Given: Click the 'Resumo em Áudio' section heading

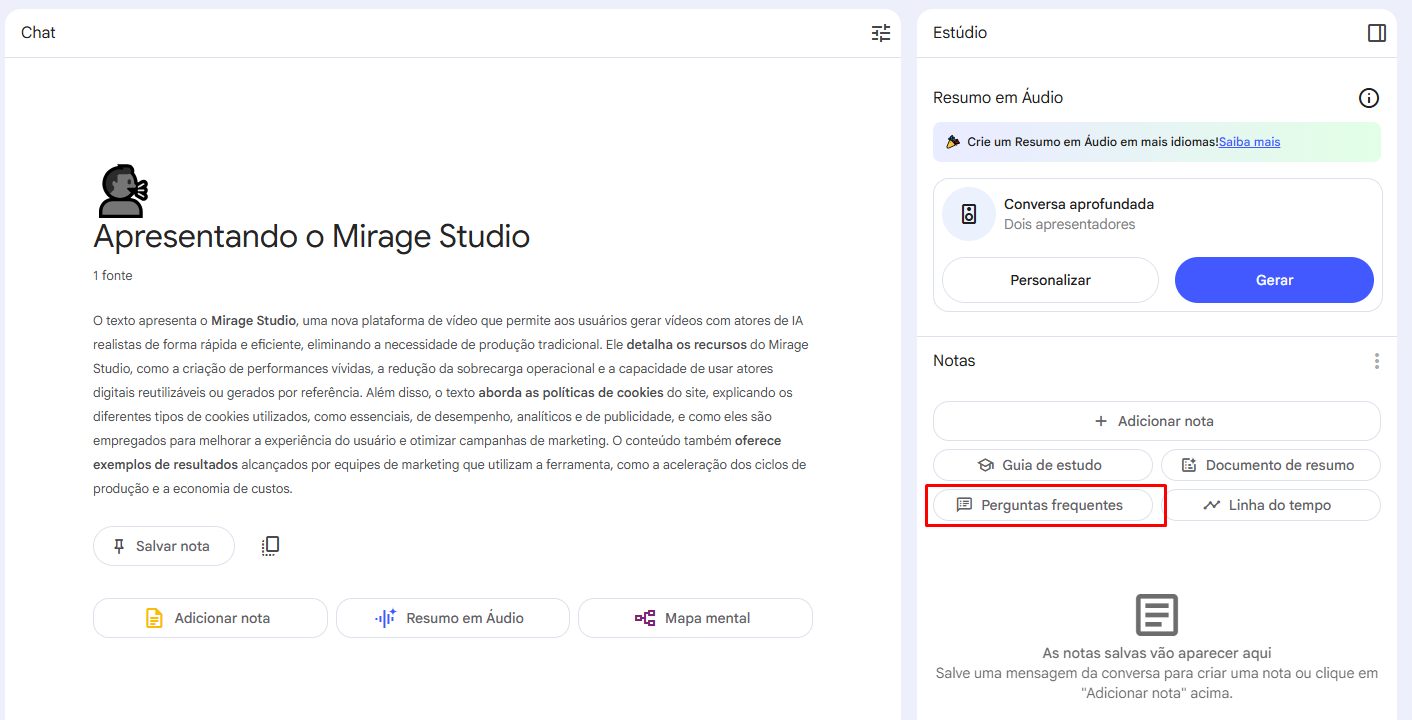Looking at the screenshot, I should click(x=998, y=98).
